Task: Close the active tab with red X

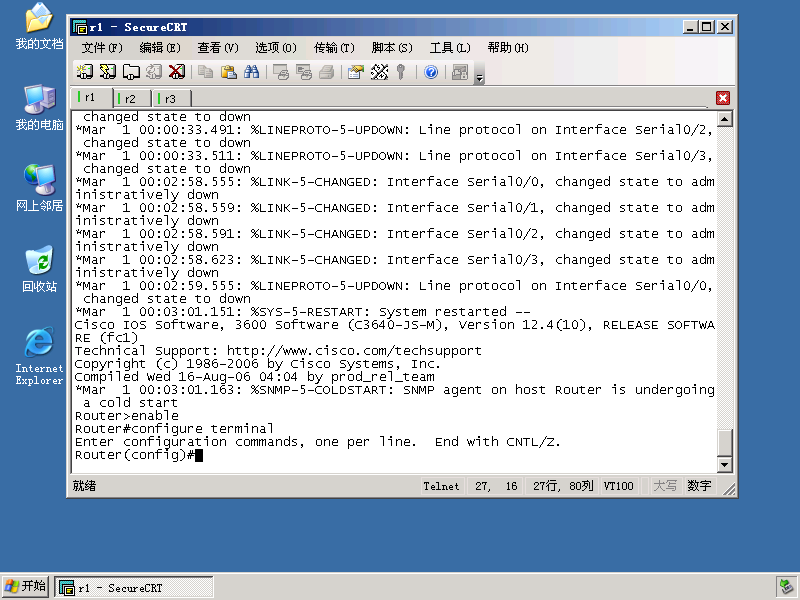Action: [x=723, y=98]
